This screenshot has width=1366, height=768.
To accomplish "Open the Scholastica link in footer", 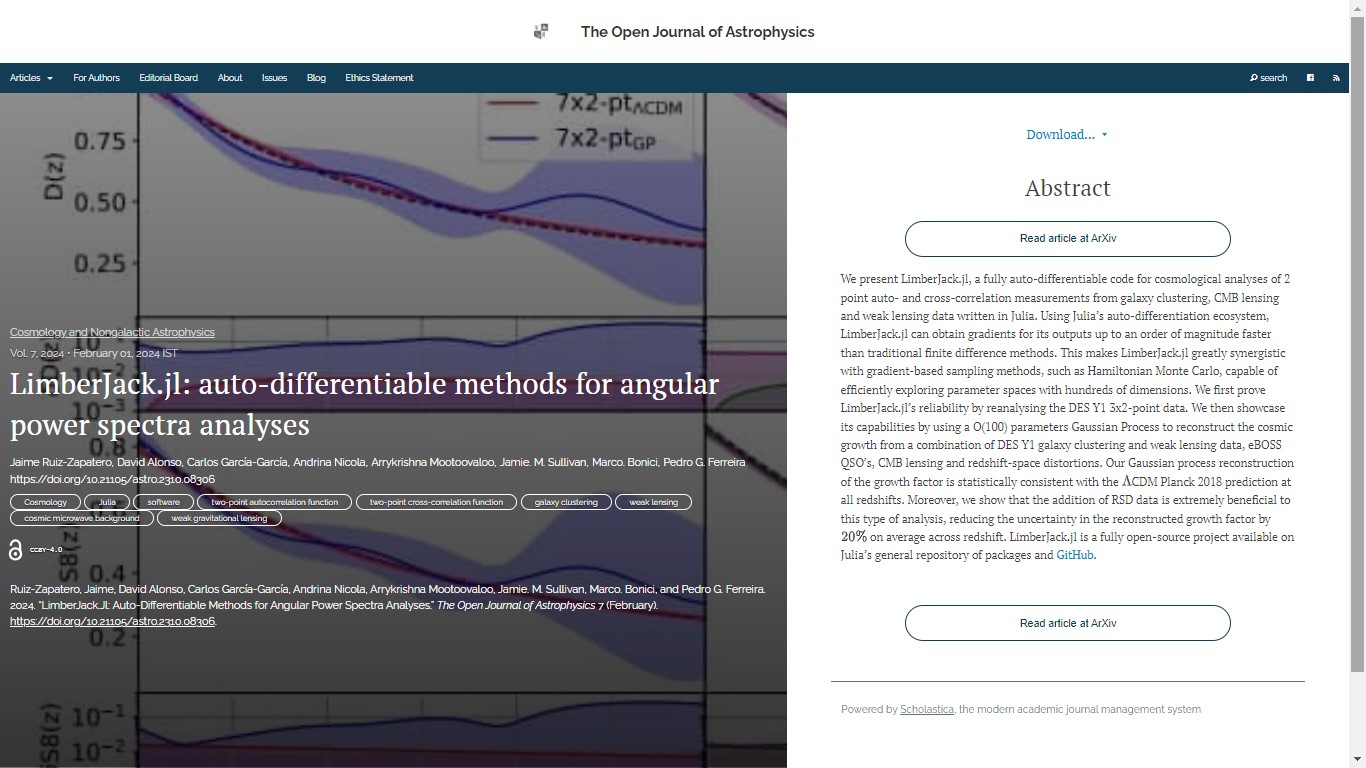I will (x=926, y=710).
